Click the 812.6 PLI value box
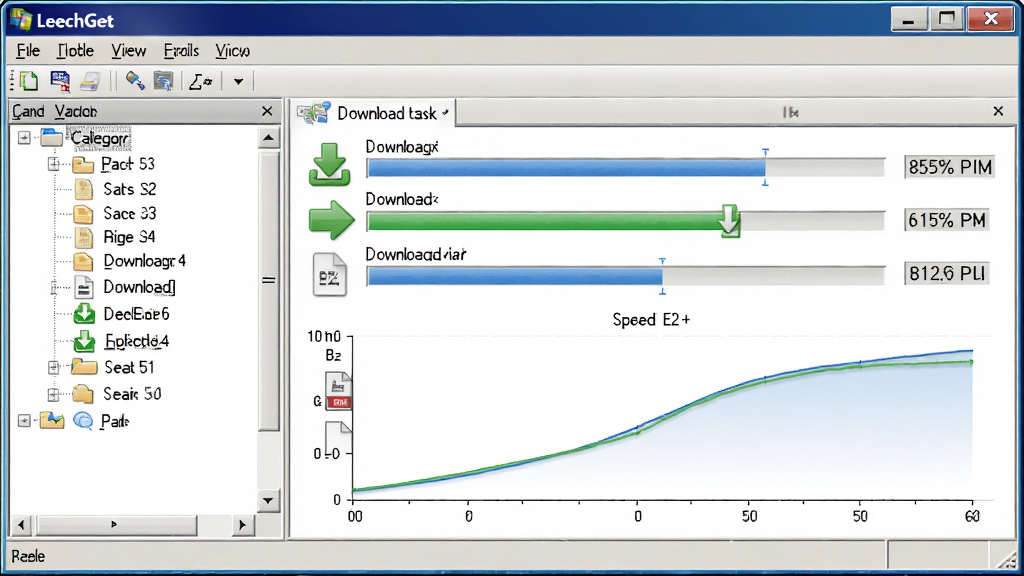 click(x=946, y=273)
